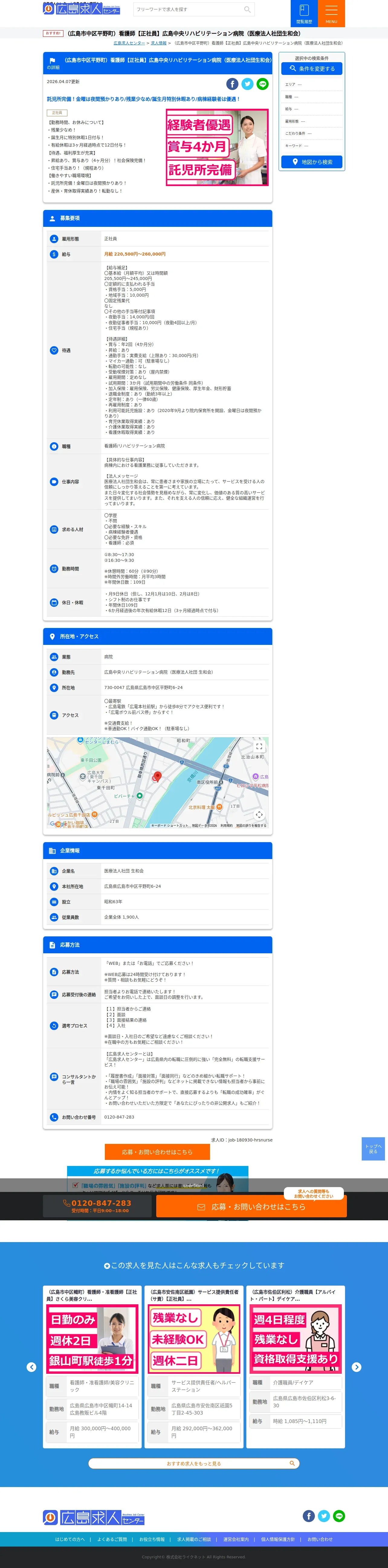Click the map's キーボード ショートカット link

coord(170,826)
